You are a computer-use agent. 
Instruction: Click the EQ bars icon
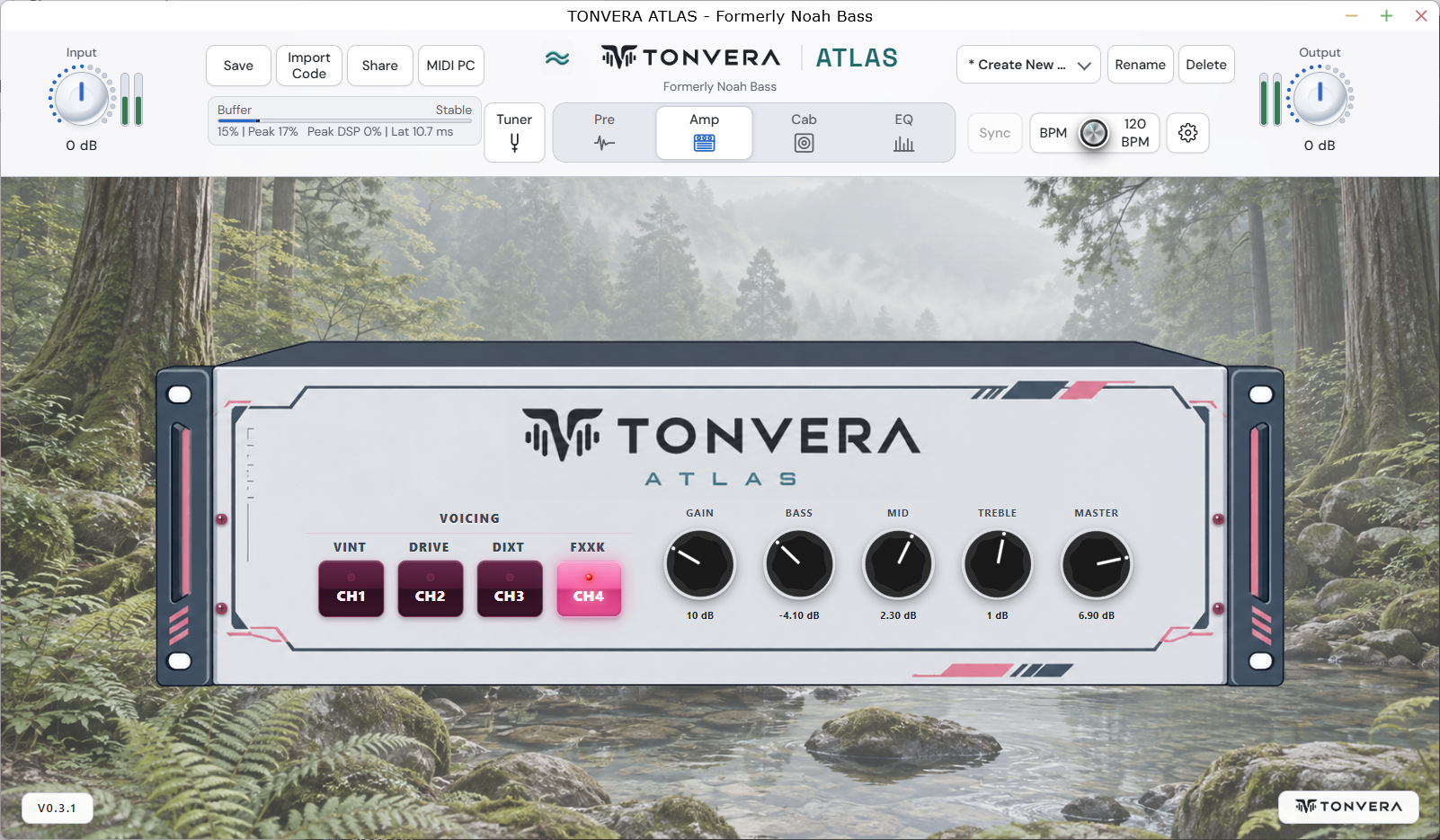(903, 144)
